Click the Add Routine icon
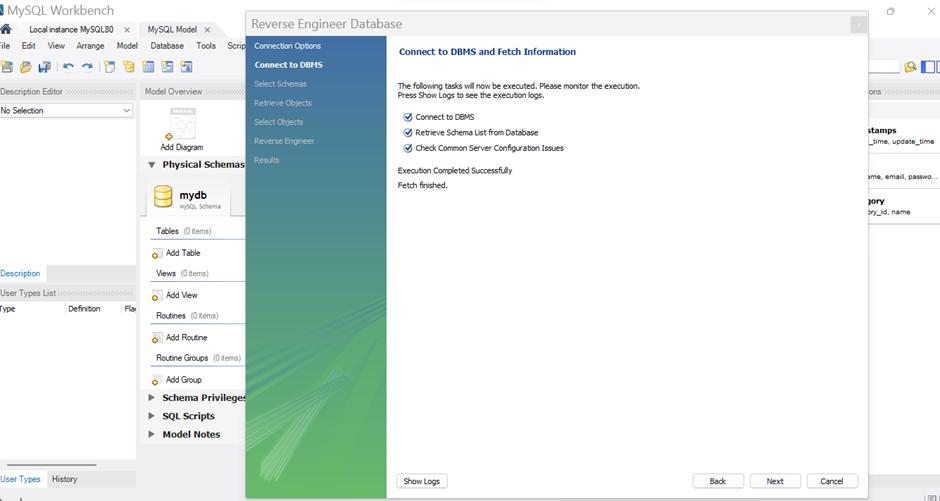The height and width of the screenshot is (501, 940). tap(156, 338)
